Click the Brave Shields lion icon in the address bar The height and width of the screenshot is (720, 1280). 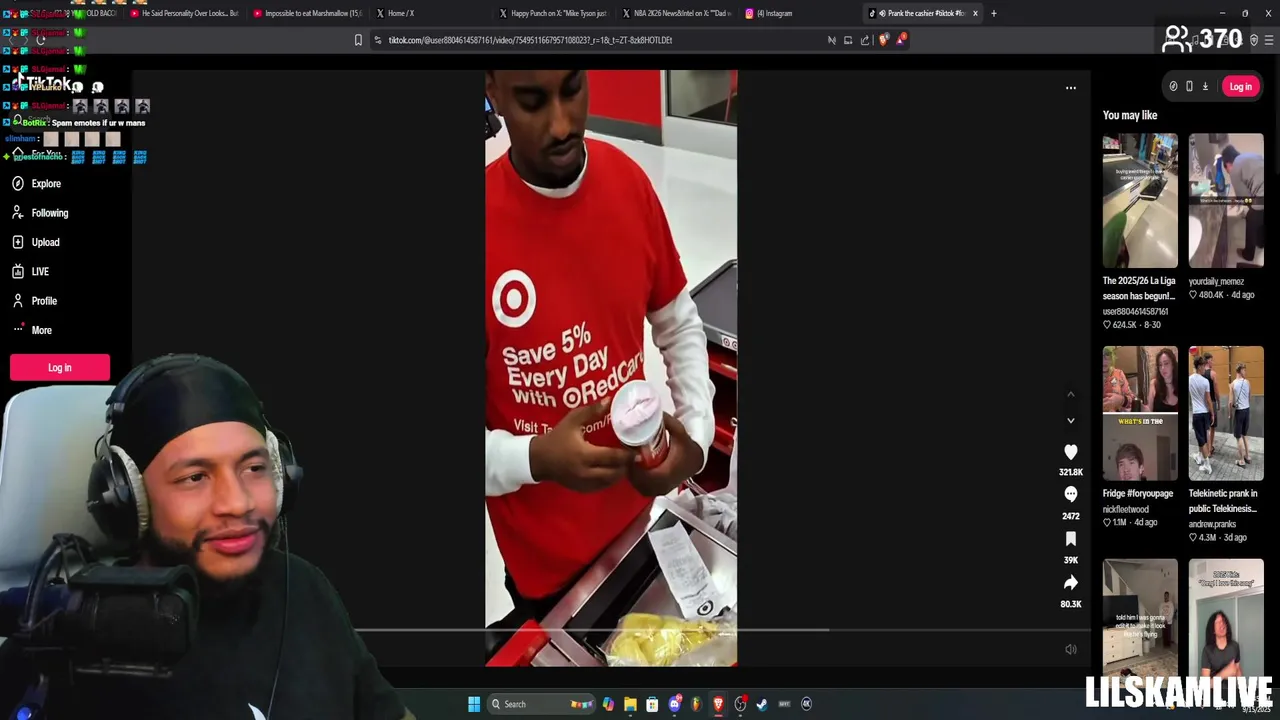(883, 40)
